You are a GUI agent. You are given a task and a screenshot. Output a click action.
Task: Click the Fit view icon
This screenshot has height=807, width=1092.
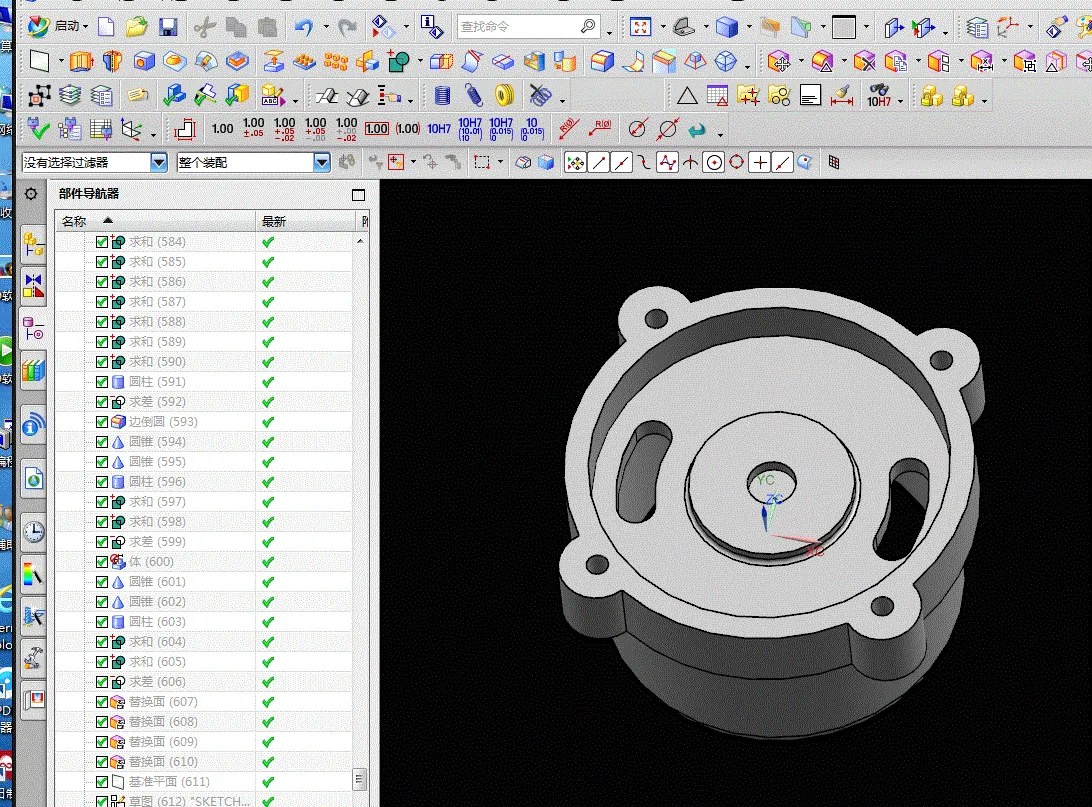coord(641,27)
